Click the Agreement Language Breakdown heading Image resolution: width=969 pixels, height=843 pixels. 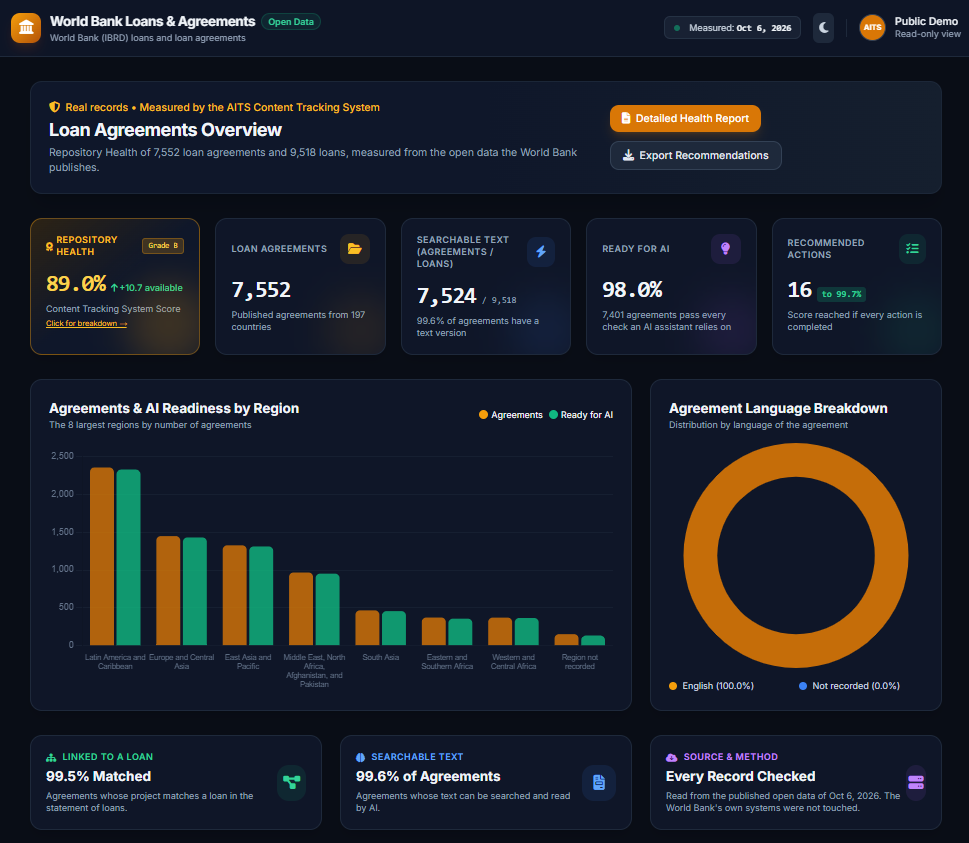(778, 409)
